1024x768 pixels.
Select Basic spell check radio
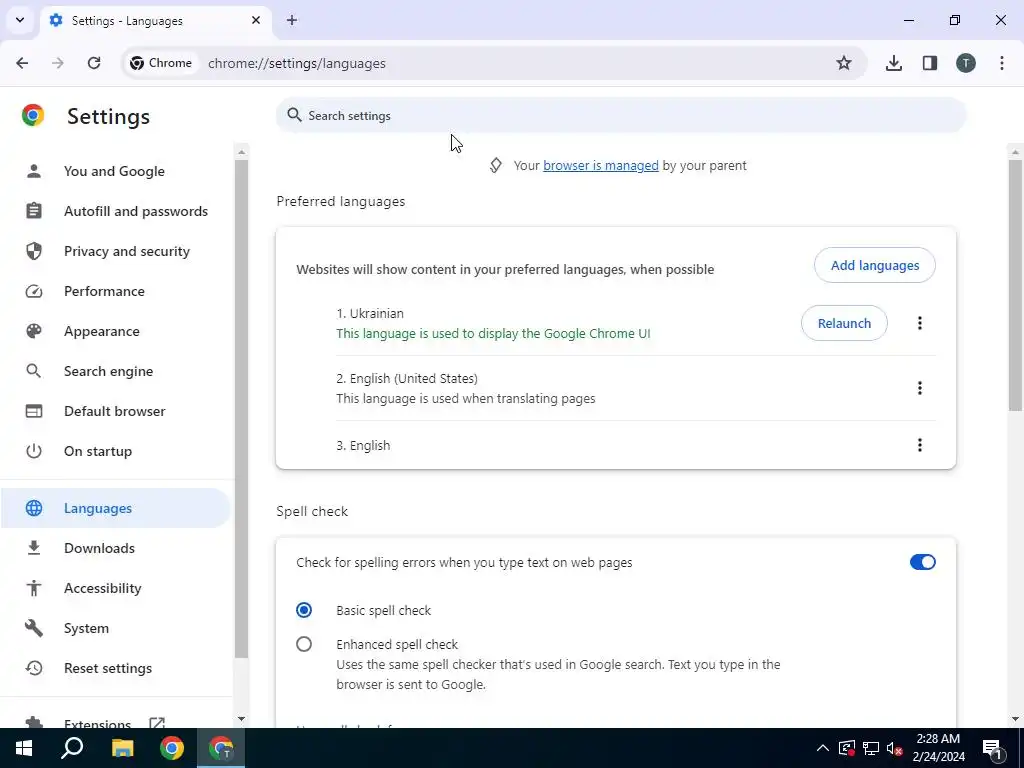pos(304,610)
